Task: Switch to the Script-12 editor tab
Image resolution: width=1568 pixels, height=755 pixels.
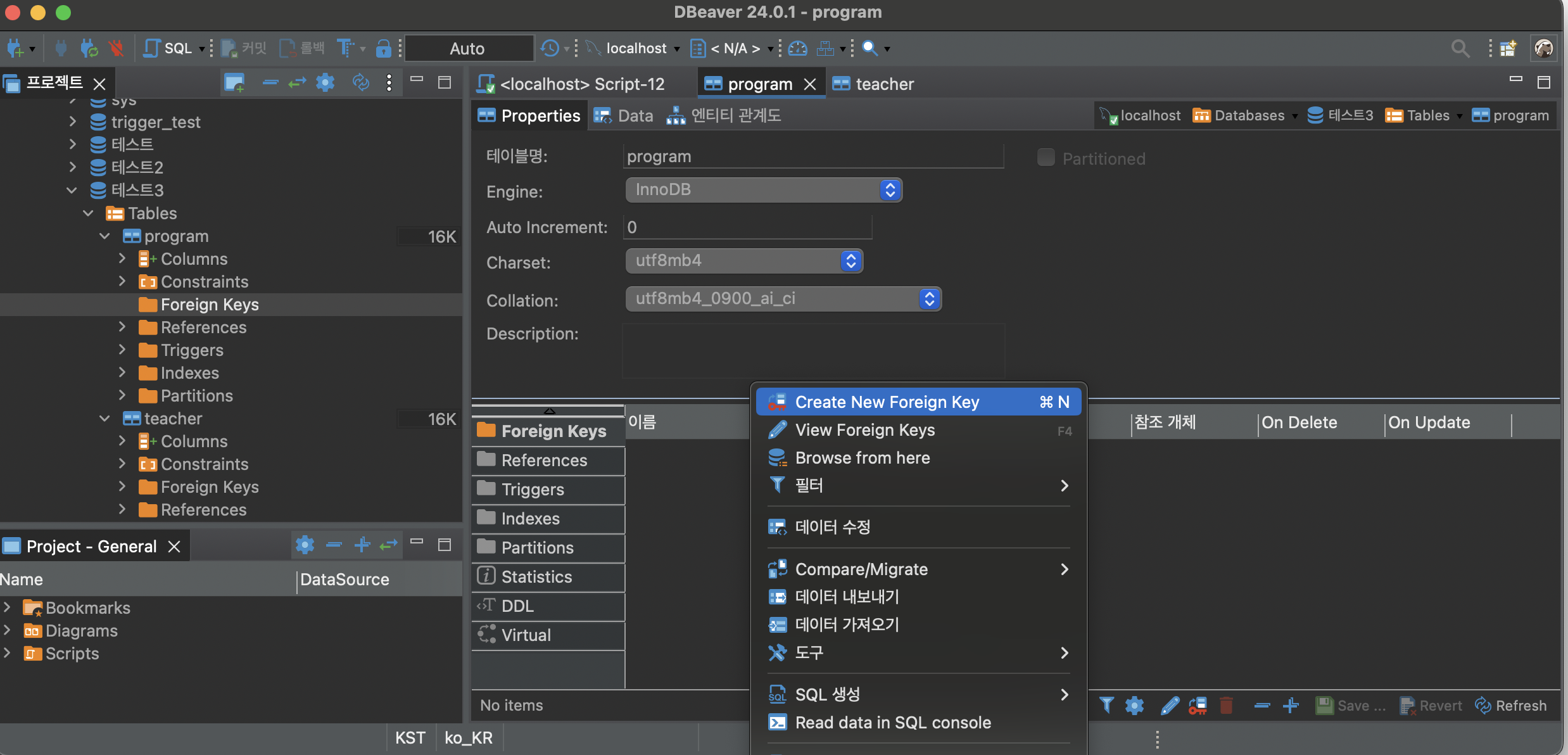Action: [571, 84]
